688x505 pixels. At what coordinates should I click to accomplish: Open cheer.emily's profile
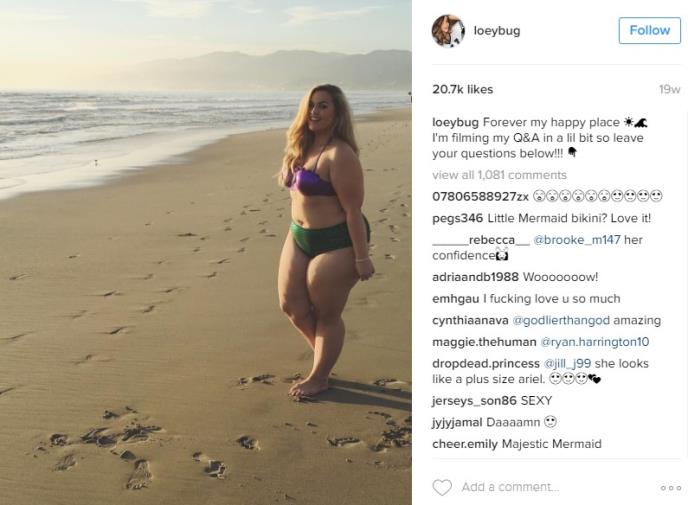(x=465, y=444)
